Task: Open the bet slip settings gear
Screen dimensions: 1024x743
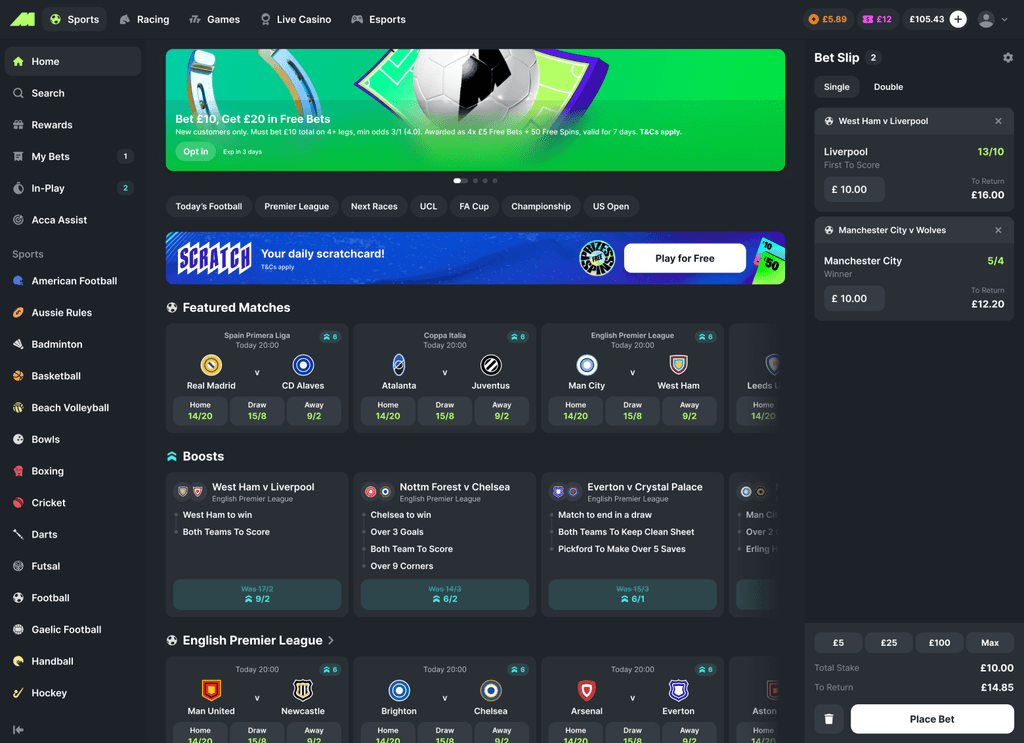Action: [x=1008, y=57]
